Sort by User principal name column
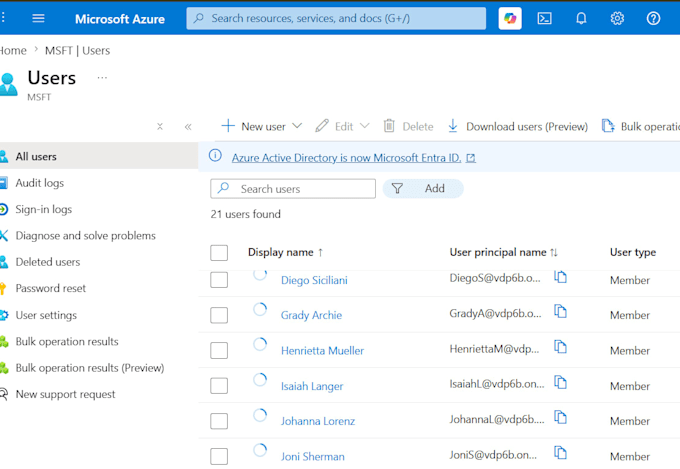This screenshot has height=469, width=680. pyautogui.click(x=503, y=253)
